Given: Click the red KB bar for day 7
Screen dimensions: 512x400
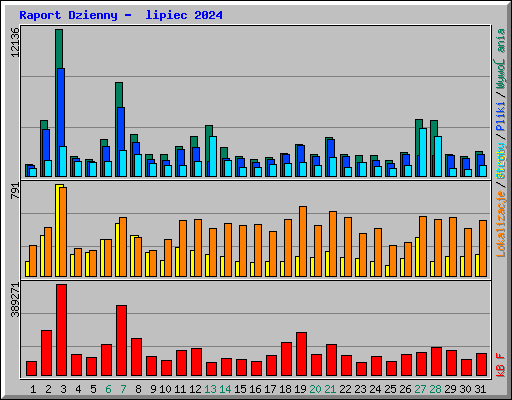Looking at the screenshot, I should tap(121, 340).
